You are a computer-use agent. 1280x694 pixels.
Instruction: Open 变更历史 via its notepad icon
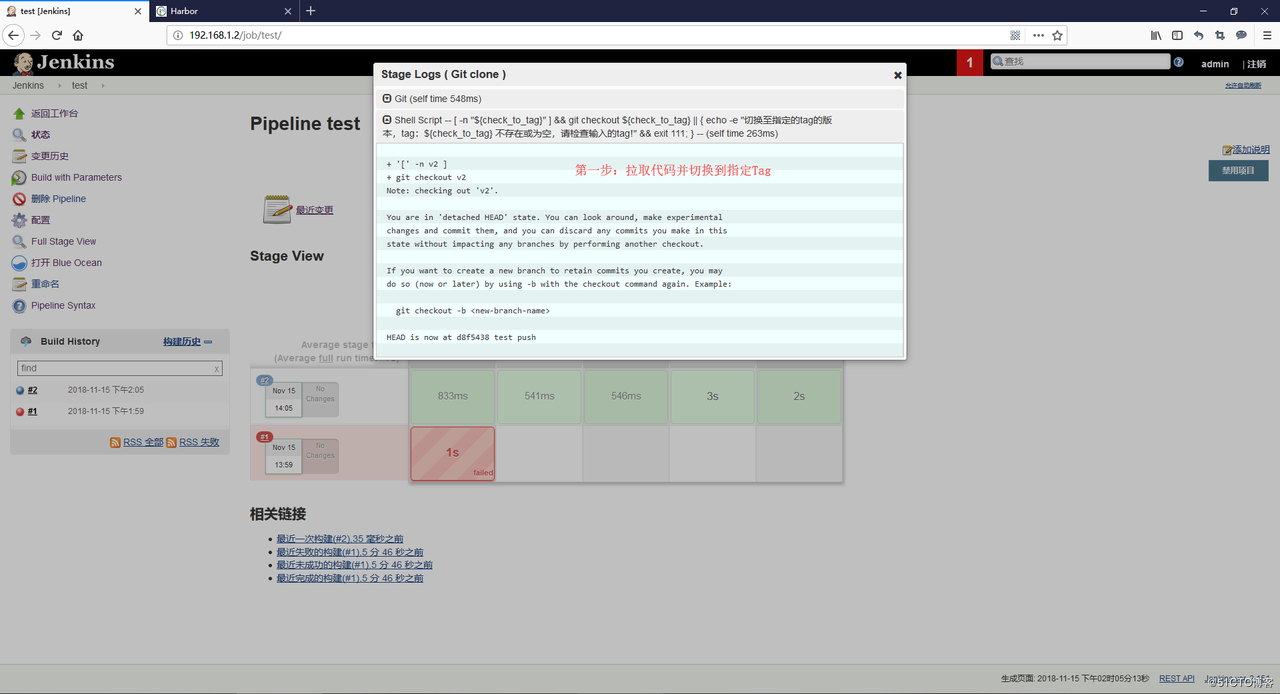(x=19, y=156)
